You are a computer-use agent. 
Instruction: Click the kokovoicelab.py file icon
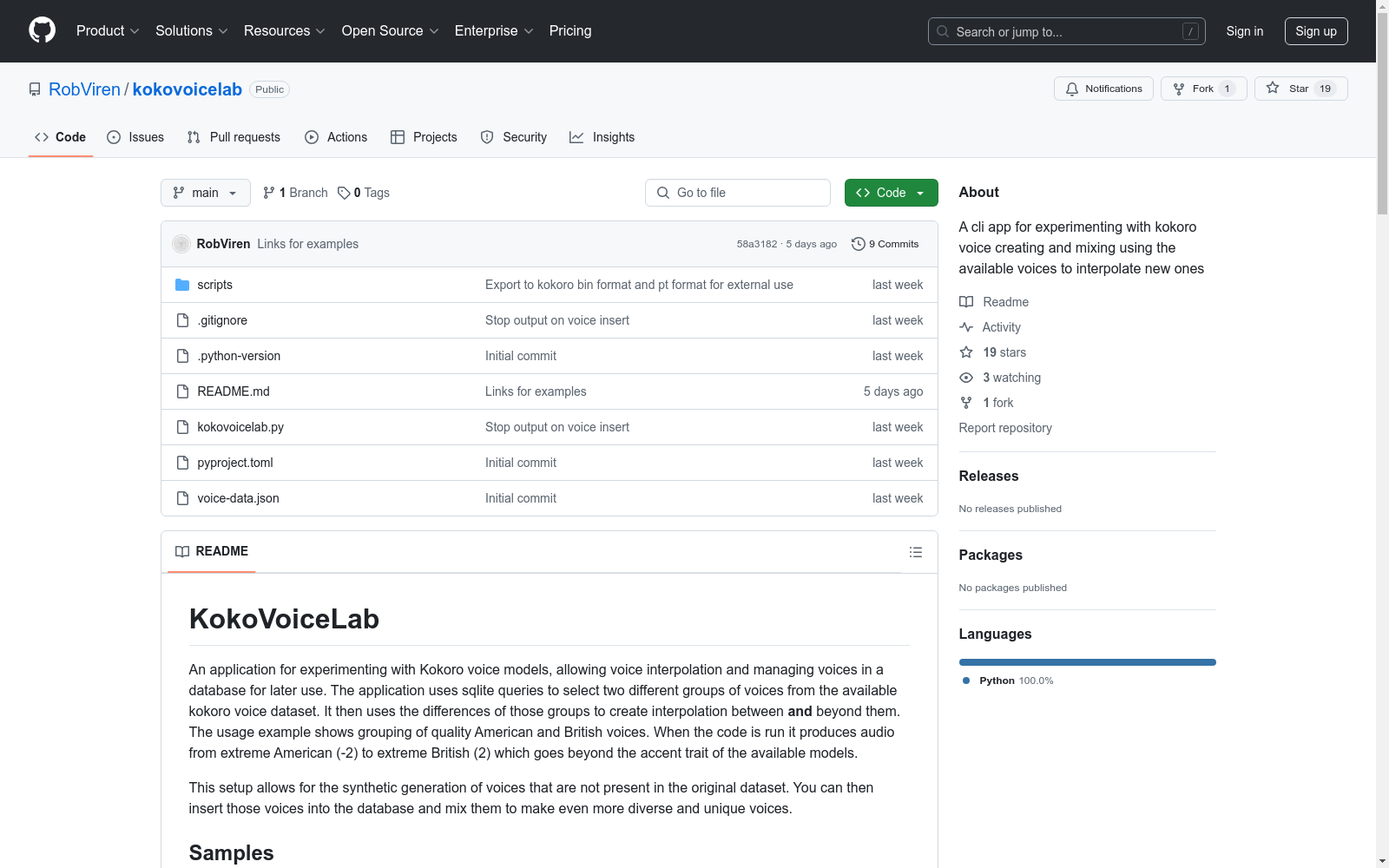click(182, 427)
